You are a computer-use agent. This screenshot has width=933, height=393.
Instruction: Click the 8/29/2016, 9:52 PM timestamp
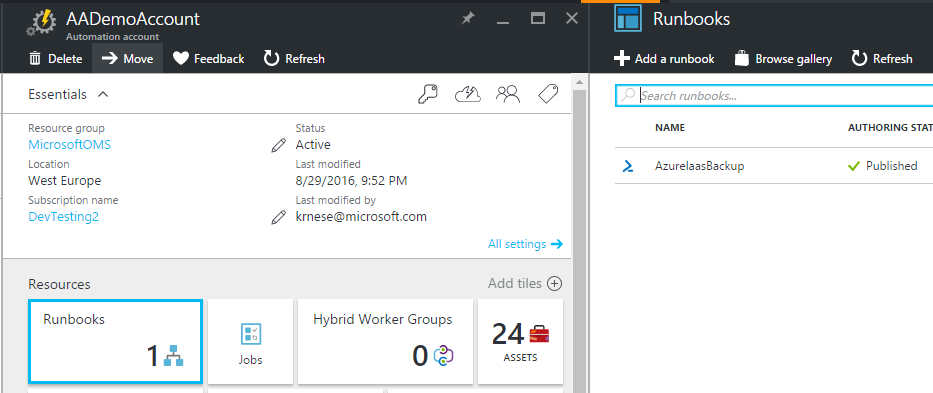pos(351,180)
